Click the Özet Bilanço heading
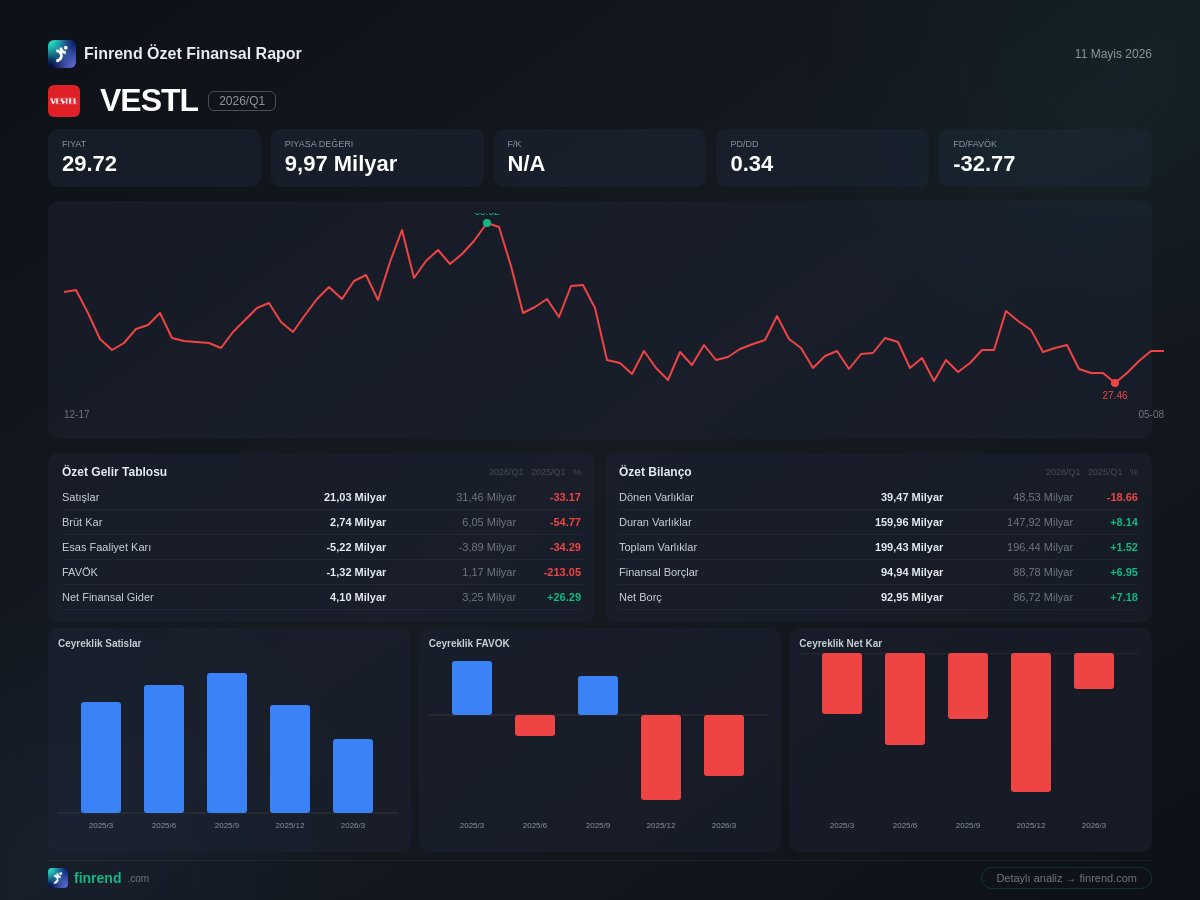The height and width of the screenshot is (900, 1200). 655,472
